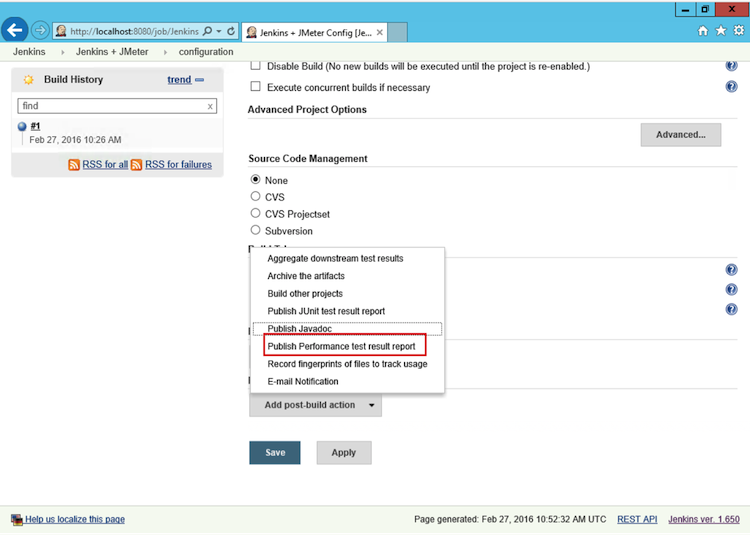
Task: Click the browser back arrow button
Action: (15, 31)
